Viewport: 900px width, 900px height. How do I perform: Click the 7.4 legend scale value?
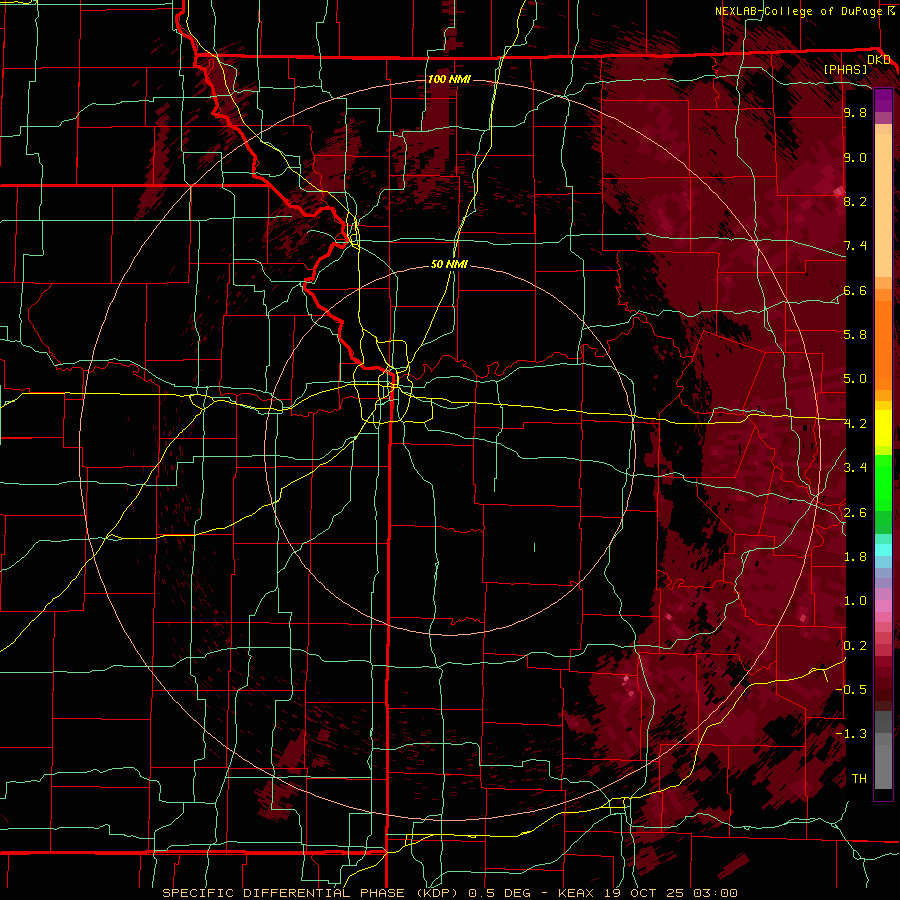tap(855, 246)
